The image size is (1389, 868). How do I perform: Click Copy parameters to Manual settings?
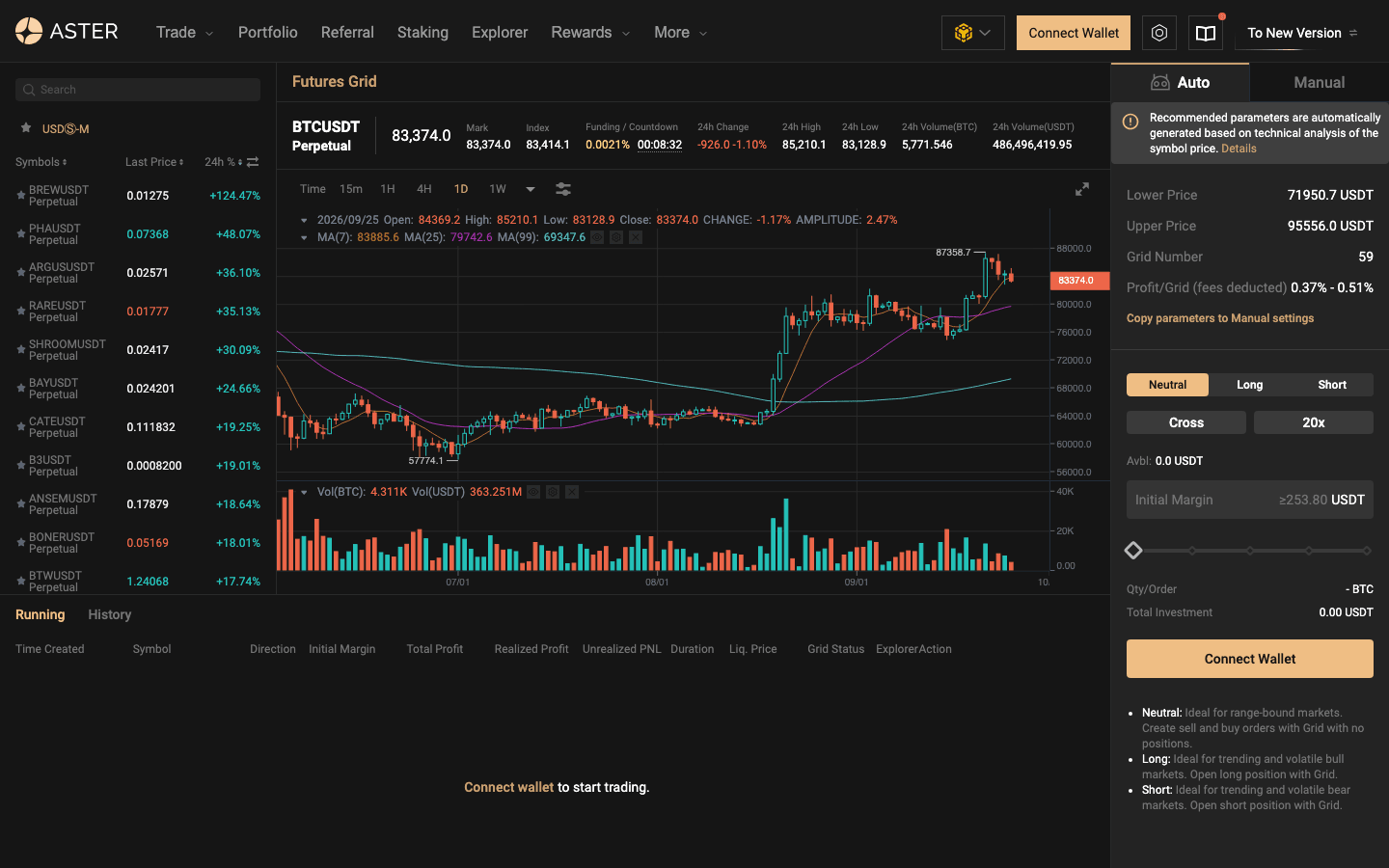click(1220, 318)
